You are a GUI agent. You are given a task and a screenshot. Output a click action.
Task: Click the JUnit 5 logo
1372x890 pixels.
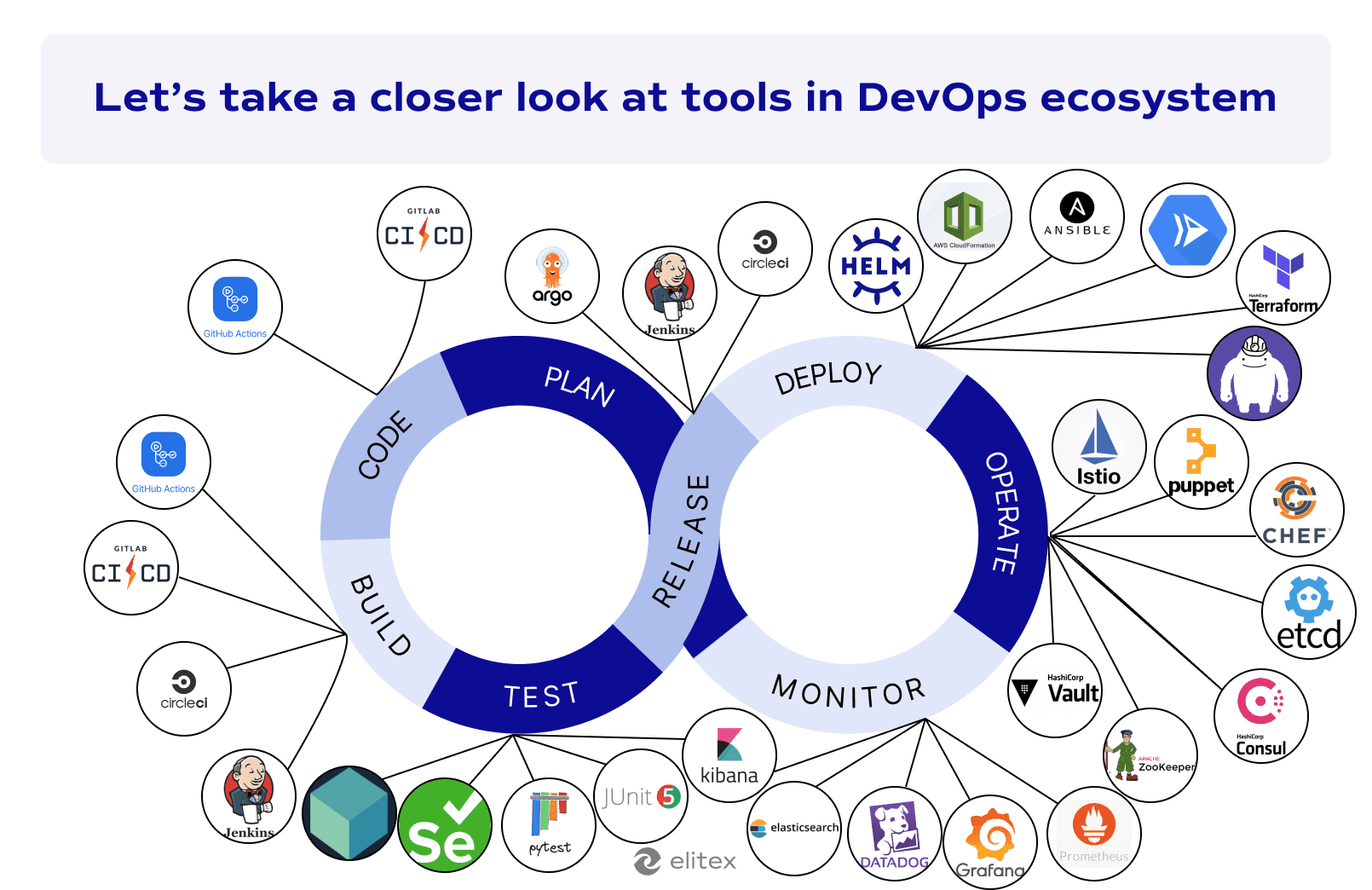click(641, 796)
